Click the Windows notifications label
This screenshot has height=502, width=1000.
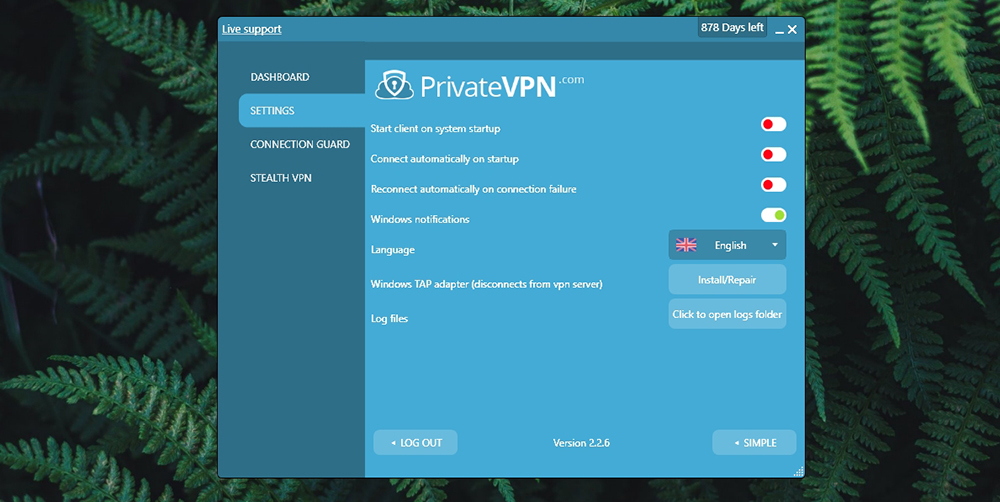(x=420, y=219)
